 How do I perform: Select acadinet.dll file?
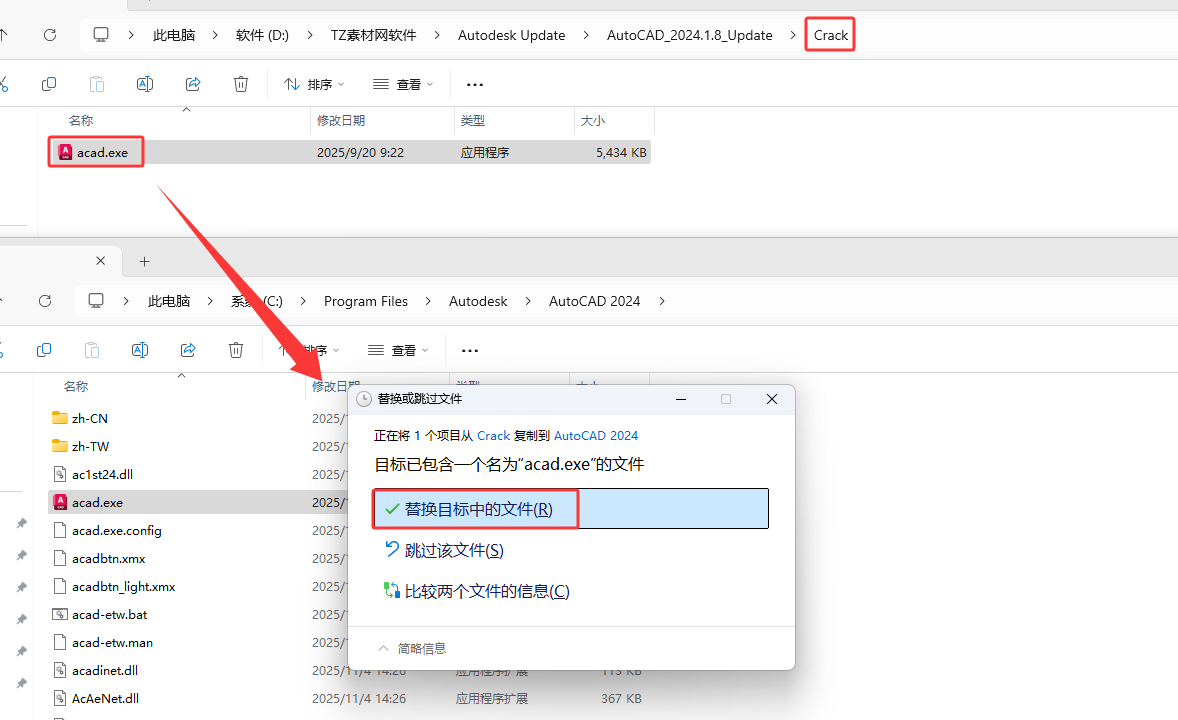95,670
